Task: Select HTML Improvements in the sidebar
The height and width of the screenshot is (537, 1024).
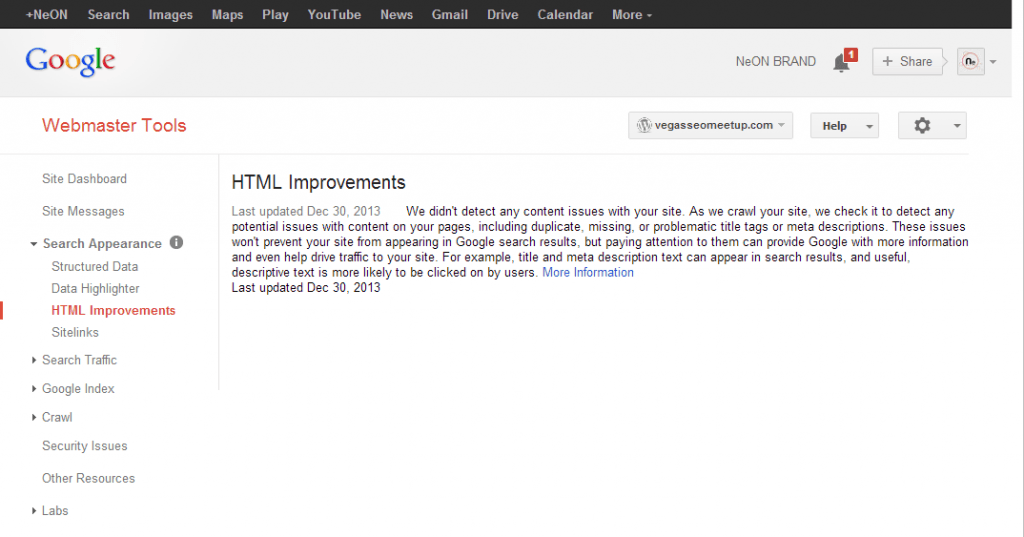Action: 113,311
